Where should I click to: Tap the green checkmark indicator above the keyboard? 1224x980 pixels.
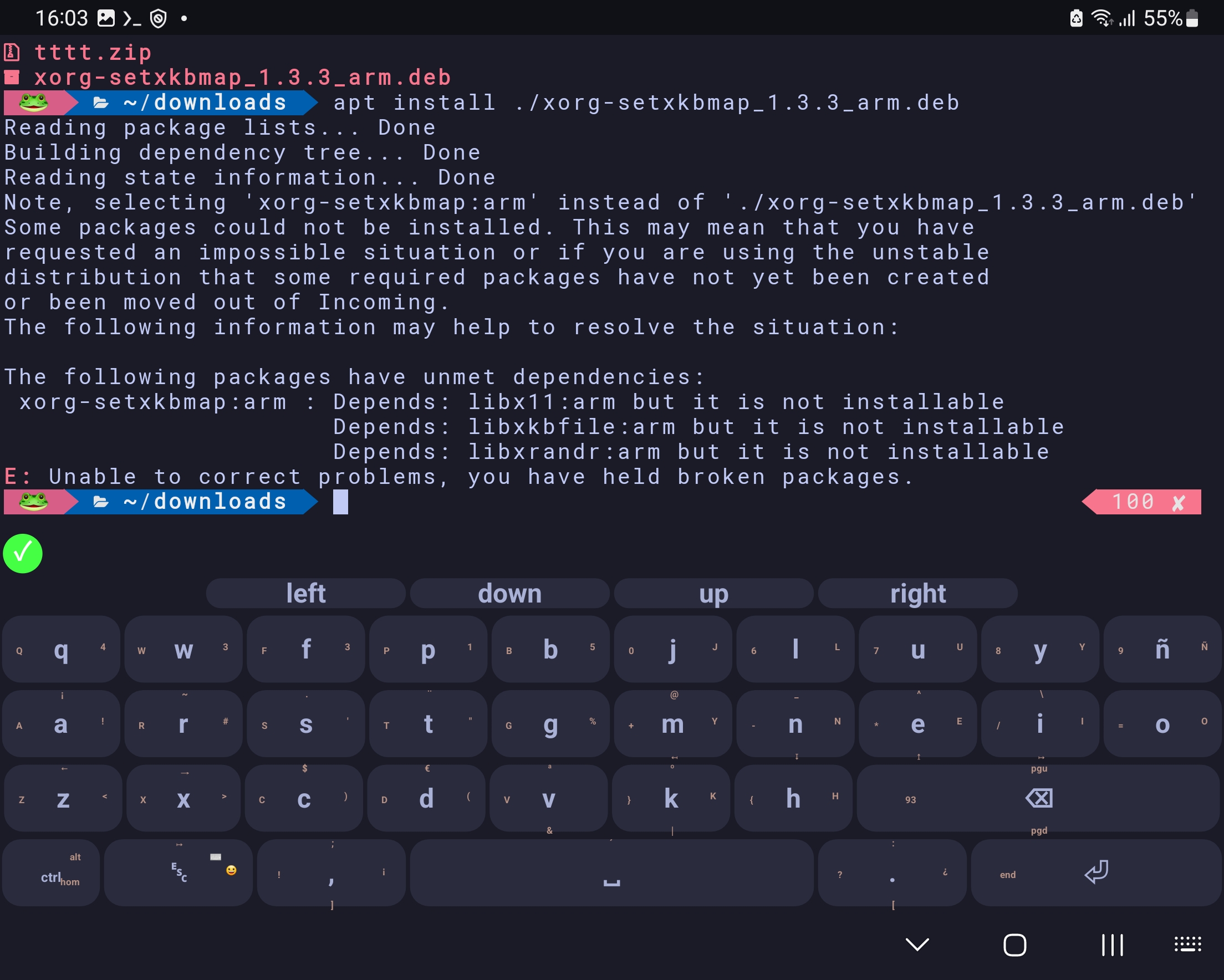pyautogui.click(x=22, y=554)
